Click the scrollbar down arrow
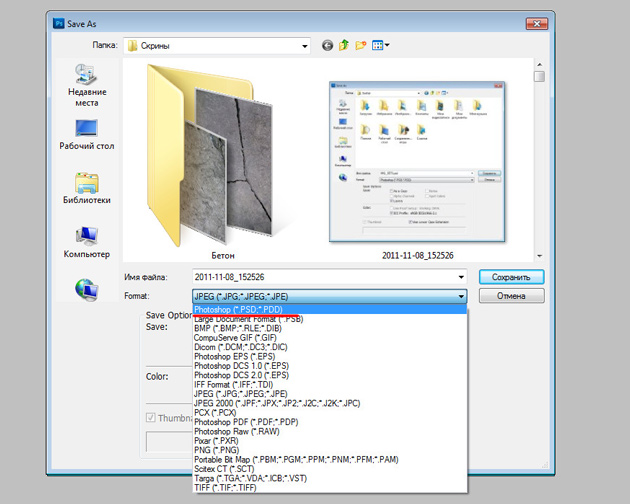Viewport: 630px width, 504px height. click(540, 256)
